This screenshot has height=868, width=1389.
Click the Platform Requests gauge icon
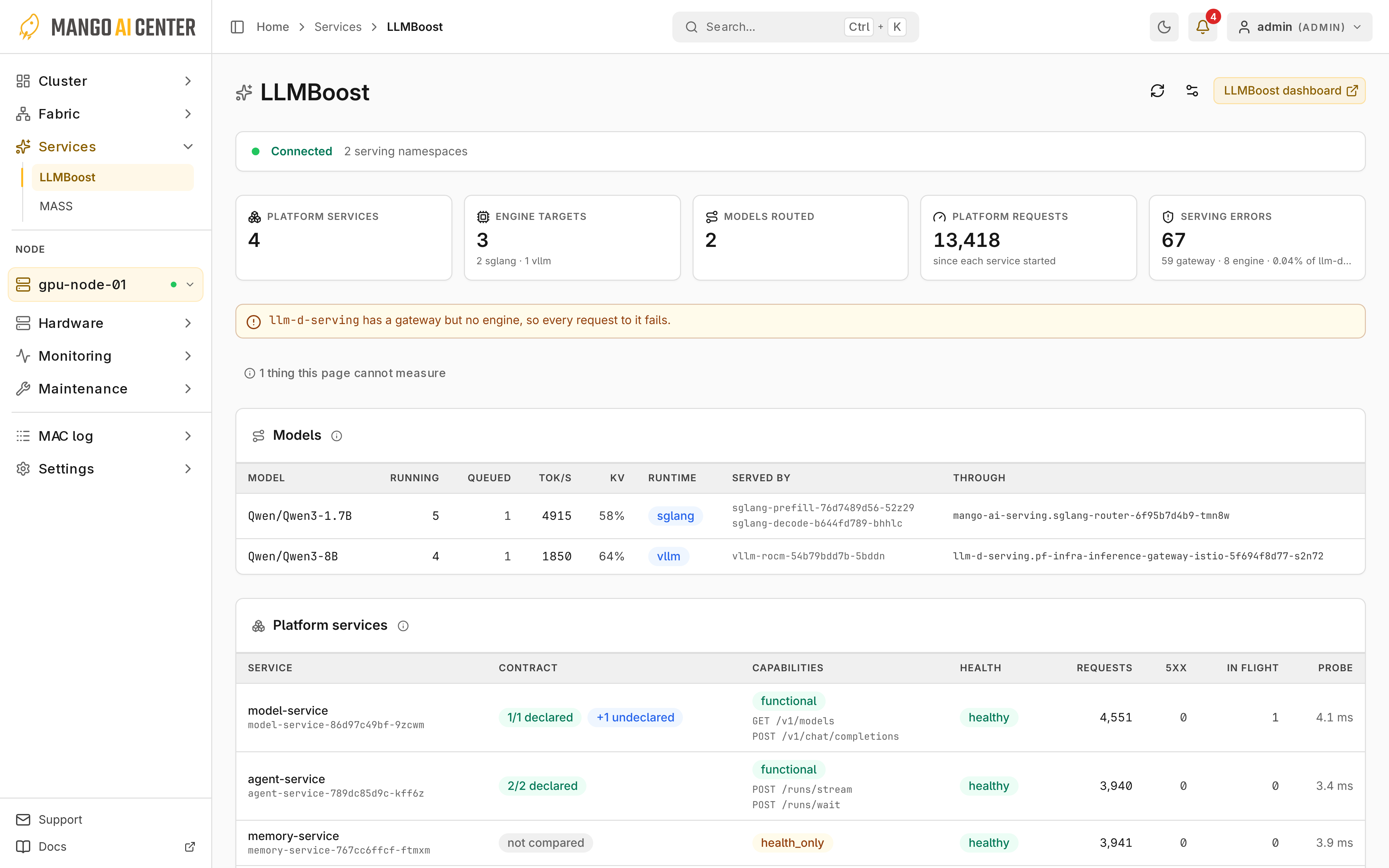click(939, 217)
